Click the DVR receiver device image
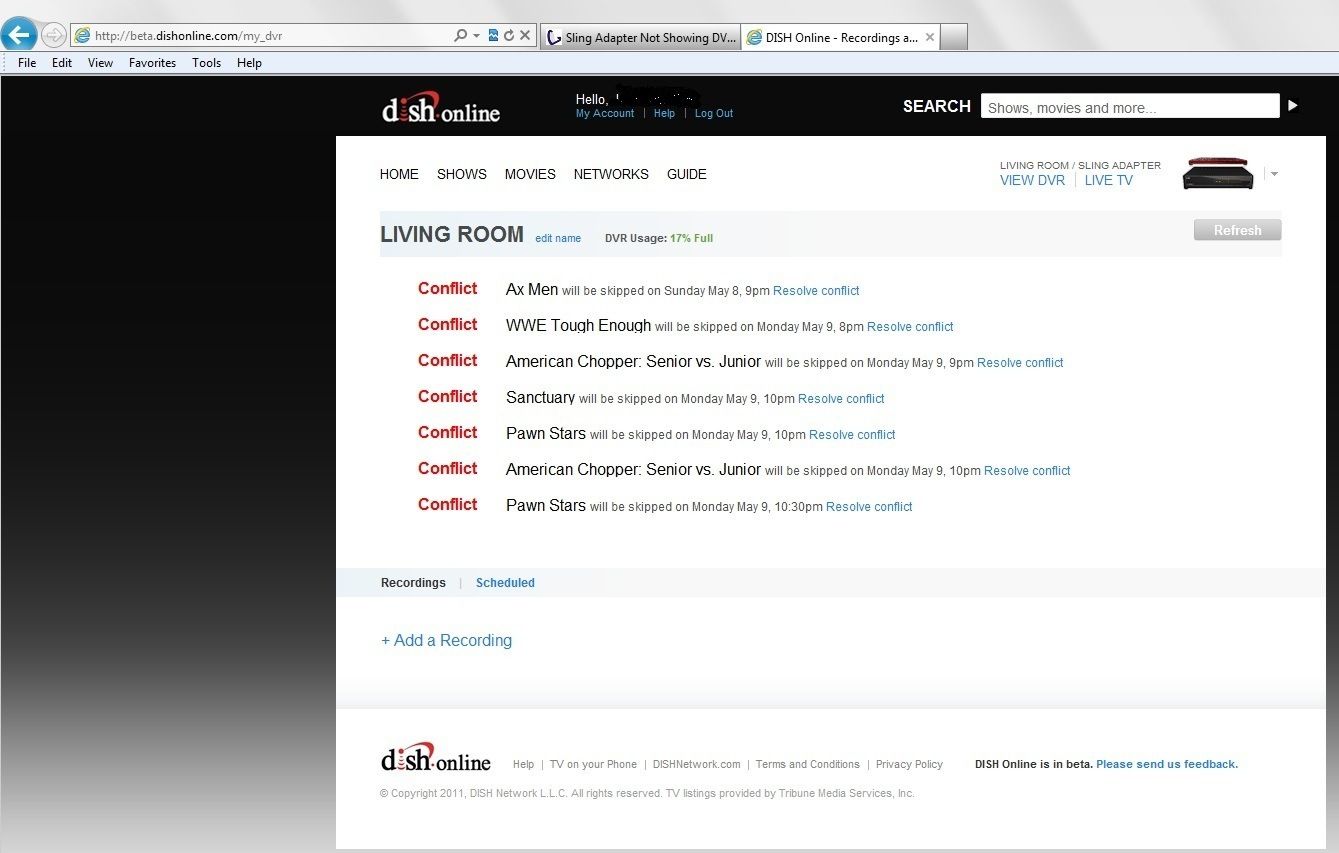 click(x=1217, y=174)
